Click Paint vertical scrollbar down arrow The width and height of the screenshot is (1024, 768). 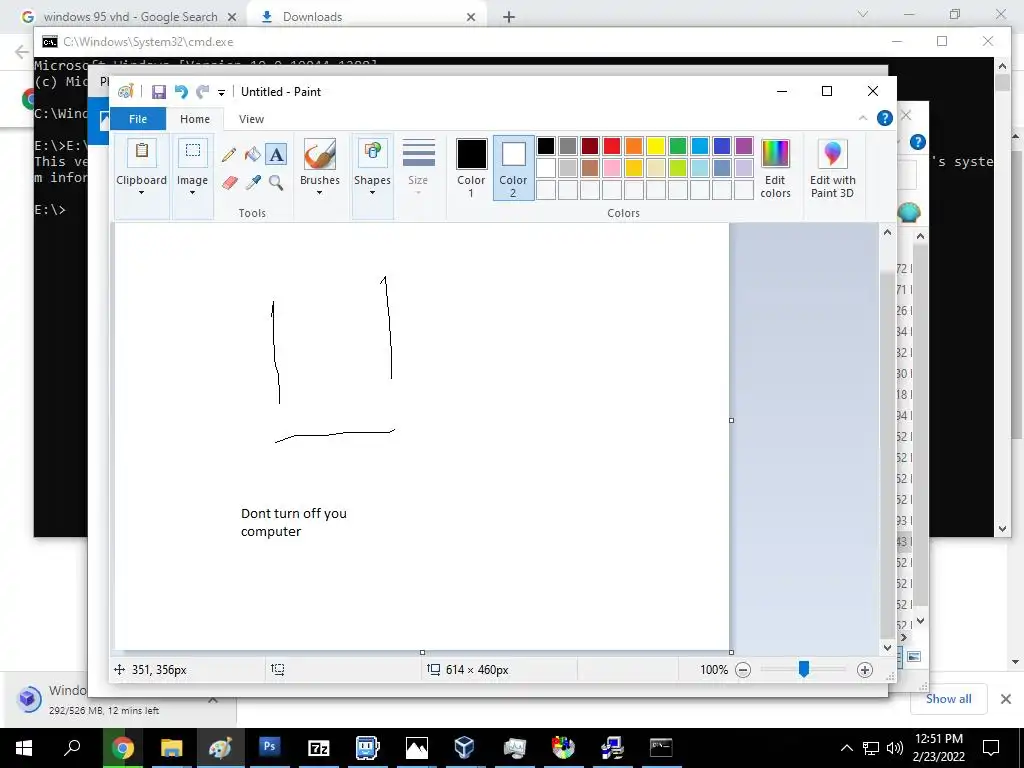887,648
